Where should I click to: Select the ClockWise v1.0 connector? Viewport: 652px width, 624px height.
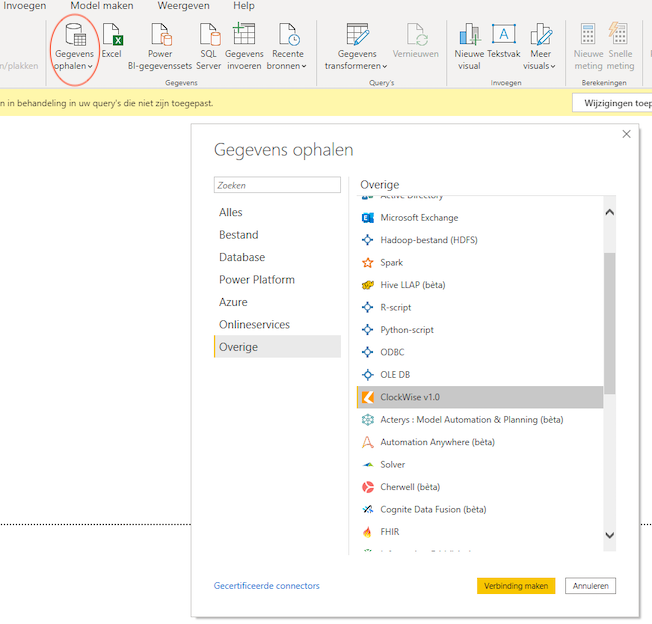(x=480, y=397)
